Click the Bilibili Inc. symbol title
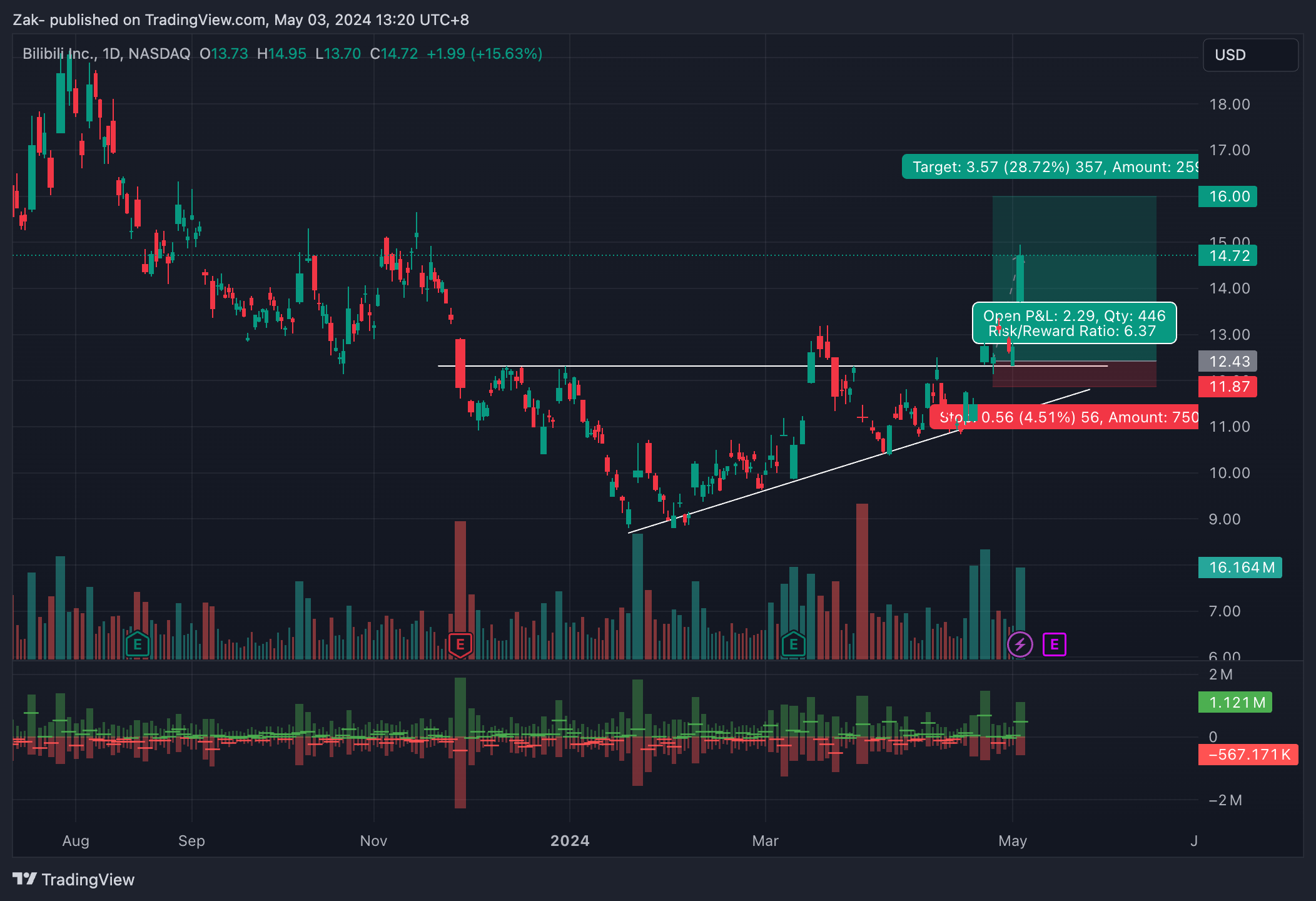Screen dimensions: 1316x901 59,54
